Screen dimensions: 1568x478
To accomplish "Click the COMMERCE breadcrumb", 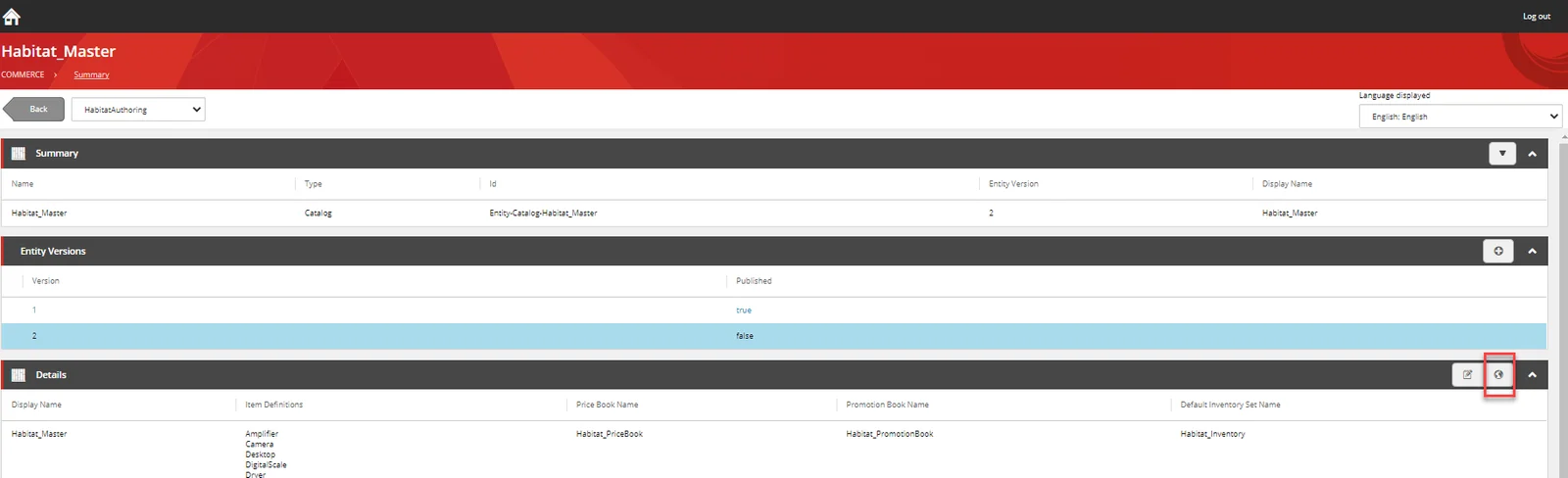I will [x=23, y=74].
